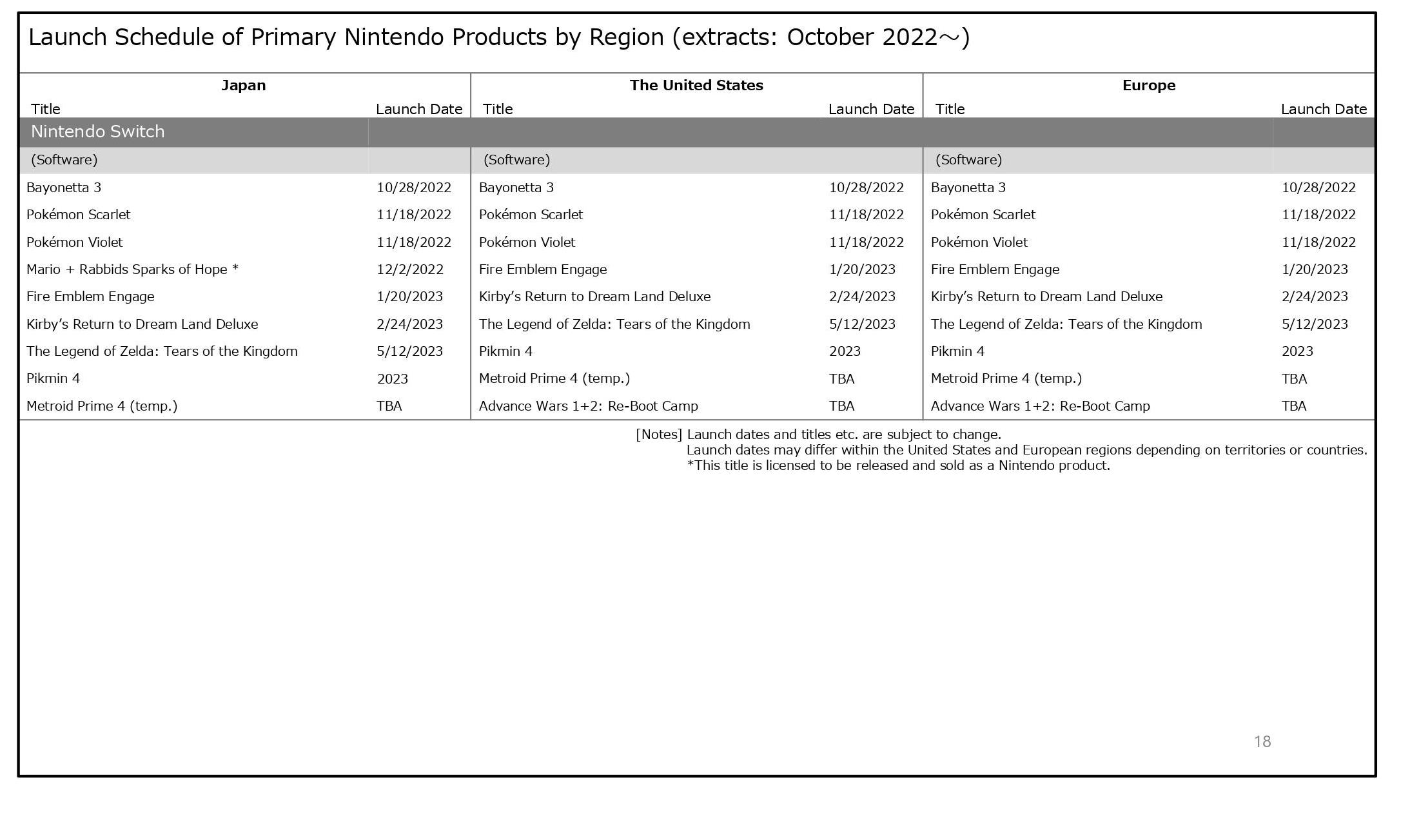Click the Europe column heading
This screenshot has width=1401, height=840.
click(1148, 86)
